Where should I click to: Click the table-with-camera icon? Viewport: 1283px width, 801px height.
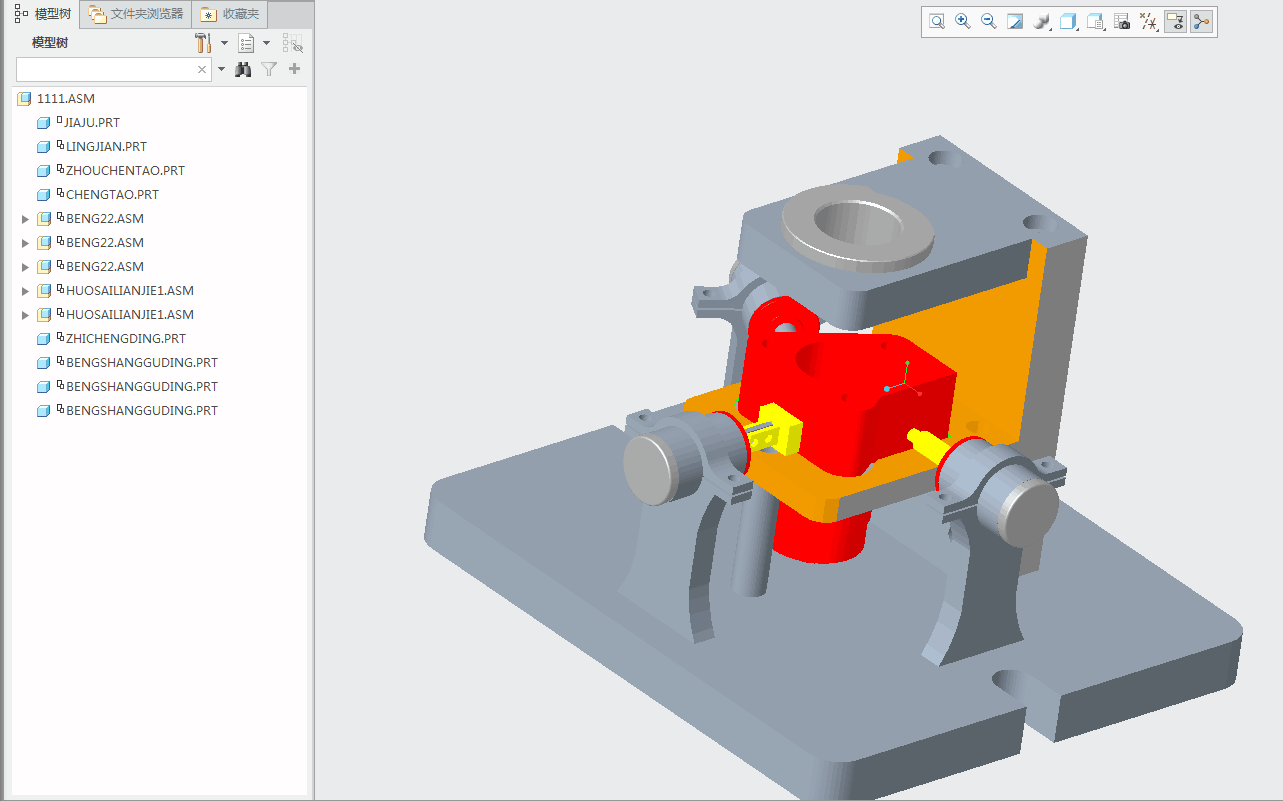point(1122,22)
